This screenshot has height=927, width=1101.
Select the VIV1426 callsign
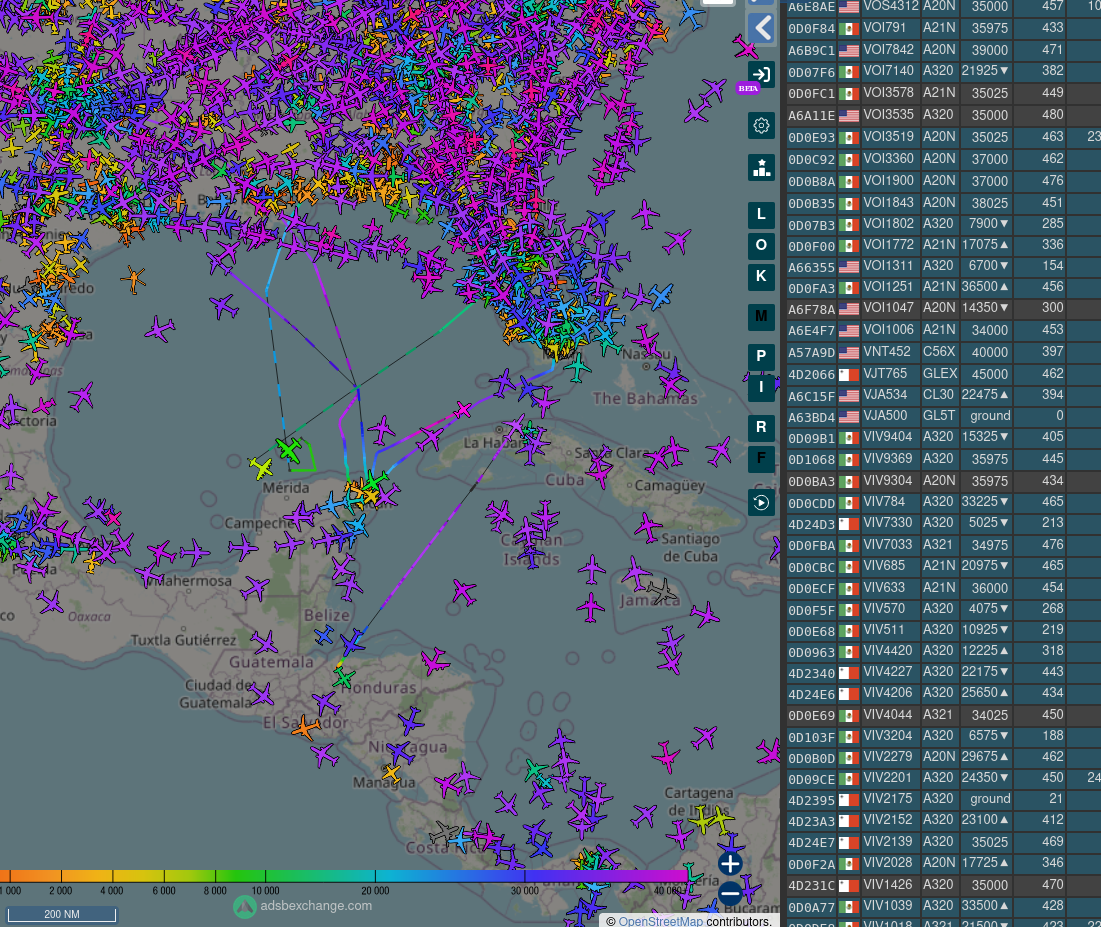888,885
